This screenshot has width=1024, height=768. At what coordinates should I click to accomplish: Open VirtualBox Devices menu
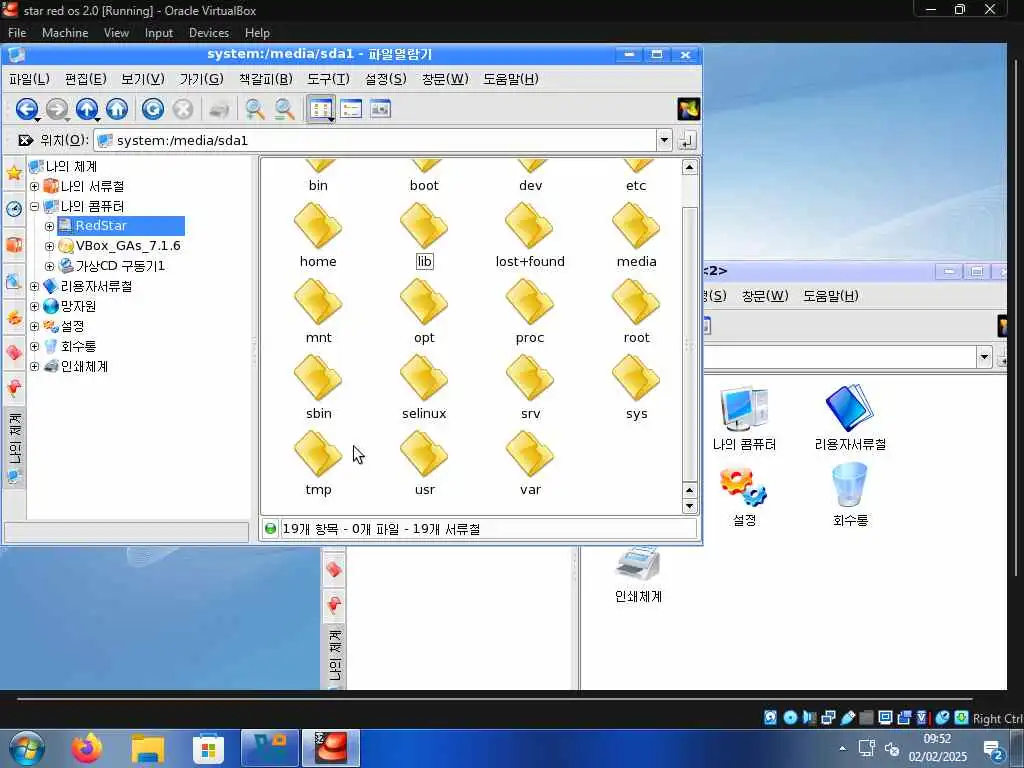(x=208, y=33)
